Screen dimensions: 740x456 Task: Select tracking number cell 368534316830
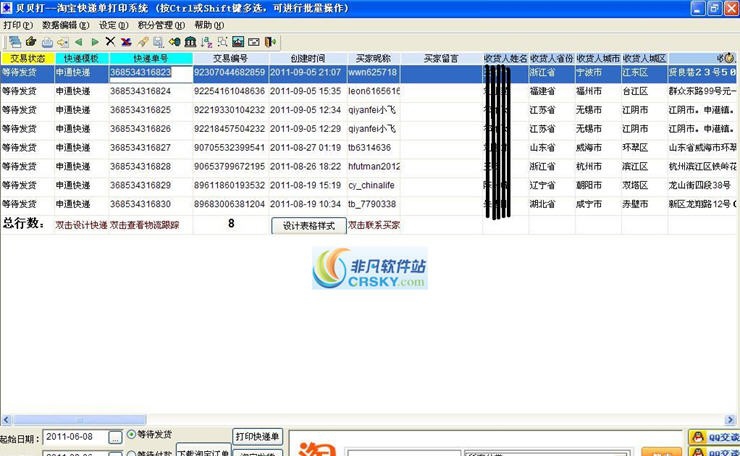pos(151,204)
